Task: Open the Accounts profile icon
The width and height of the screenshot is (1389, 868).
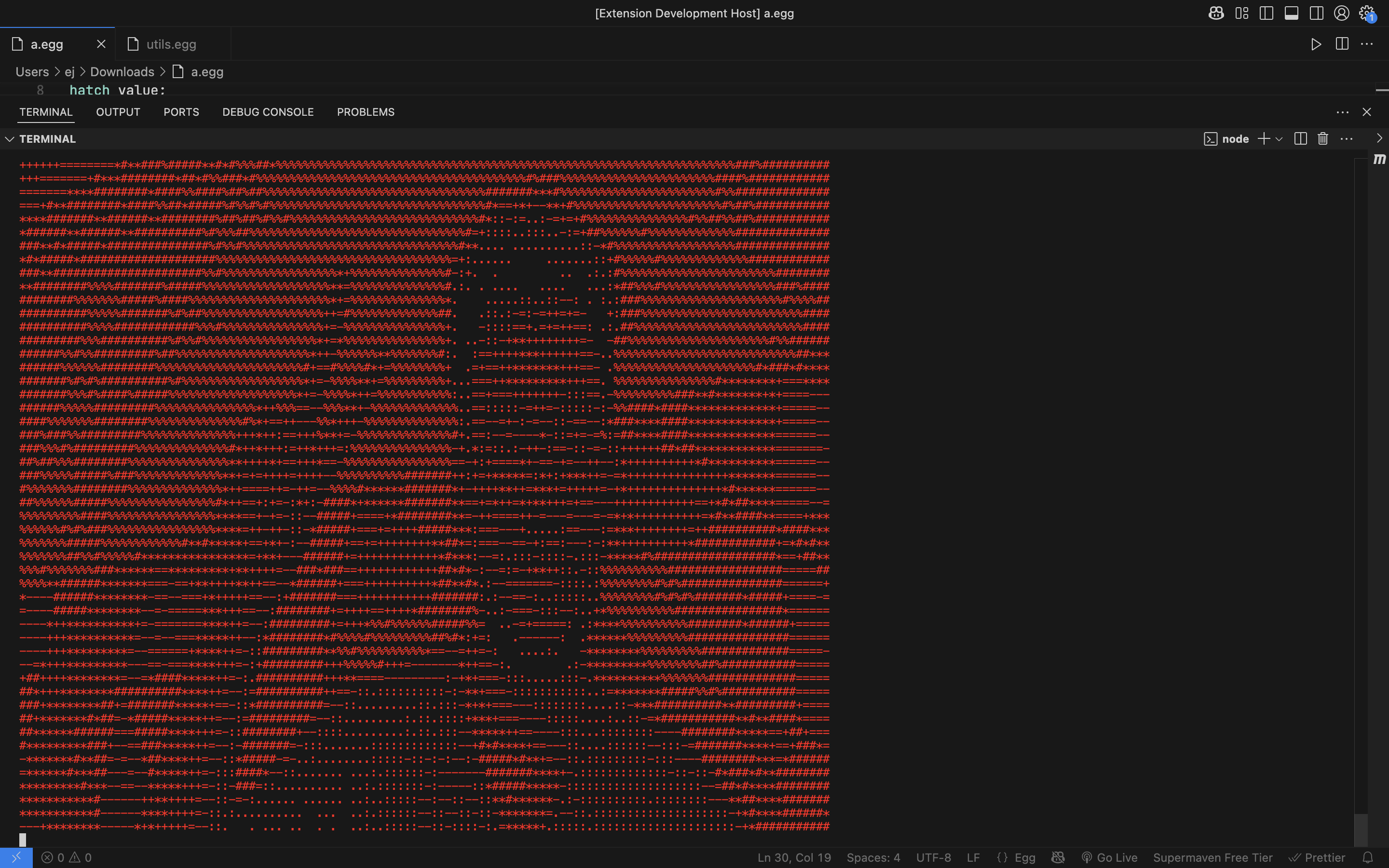Action: point(1341,13)
